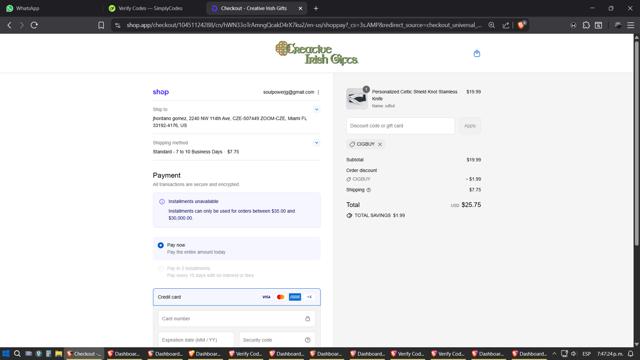Reload the checkout page

tap(34, 25)
